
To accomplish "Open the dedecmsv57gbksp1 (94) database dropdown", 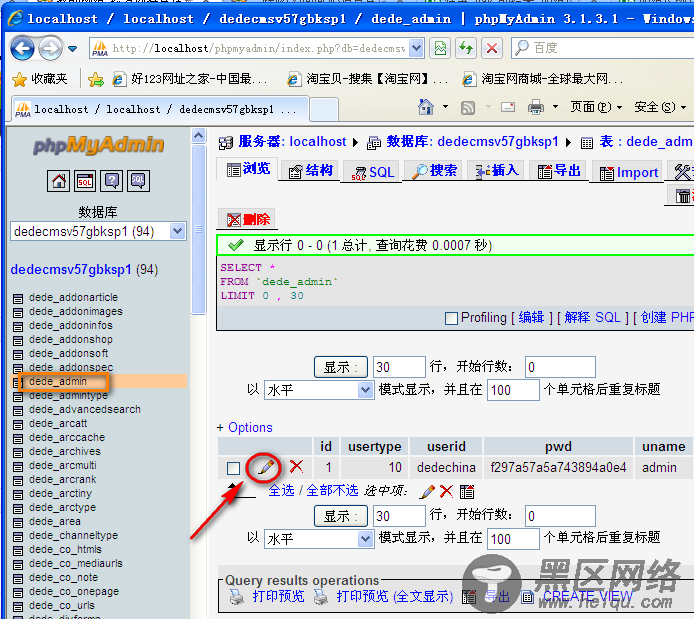I will [98, 231].
